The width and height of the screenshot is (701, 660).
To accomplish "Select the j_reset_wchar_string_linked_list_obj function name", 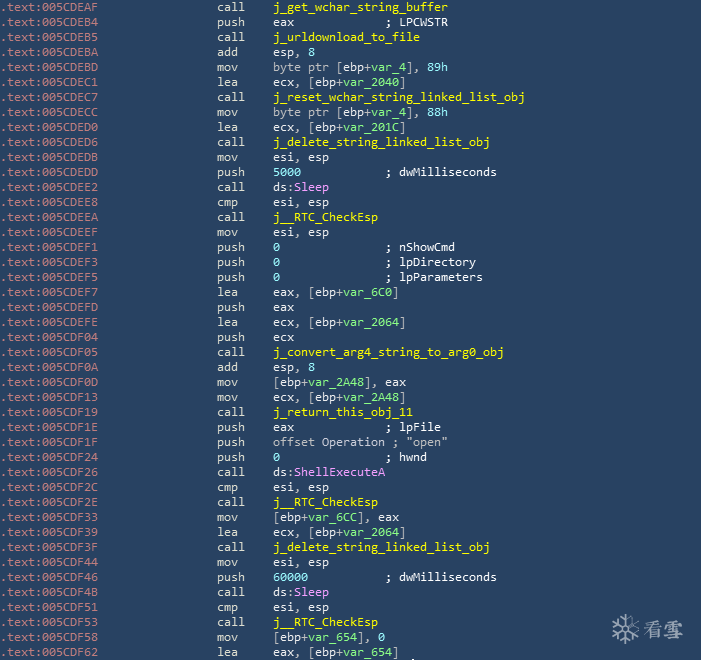I will [399, 97].
